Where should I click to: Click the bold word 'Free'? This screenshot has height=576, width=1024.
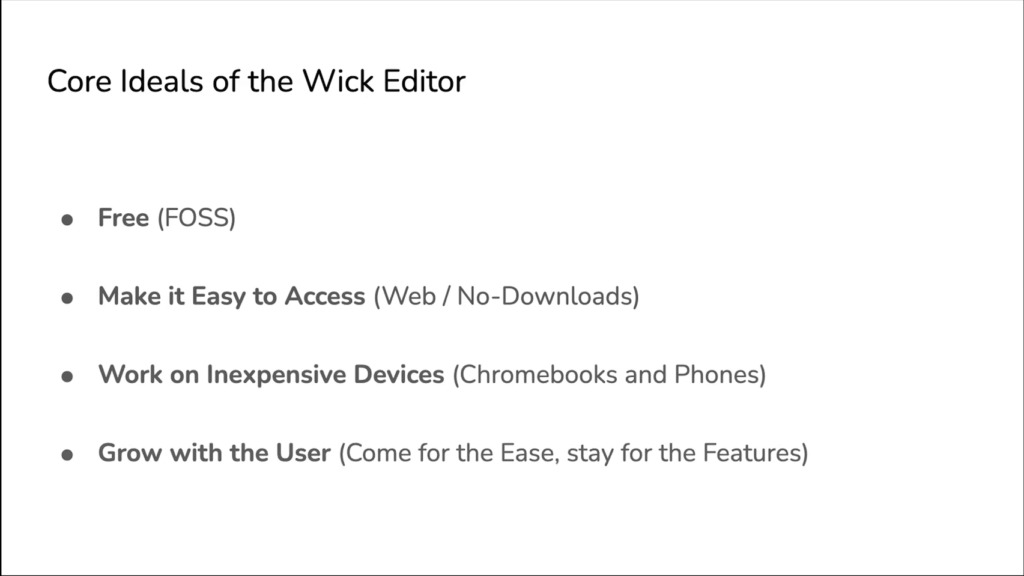[x=123, y=217]
